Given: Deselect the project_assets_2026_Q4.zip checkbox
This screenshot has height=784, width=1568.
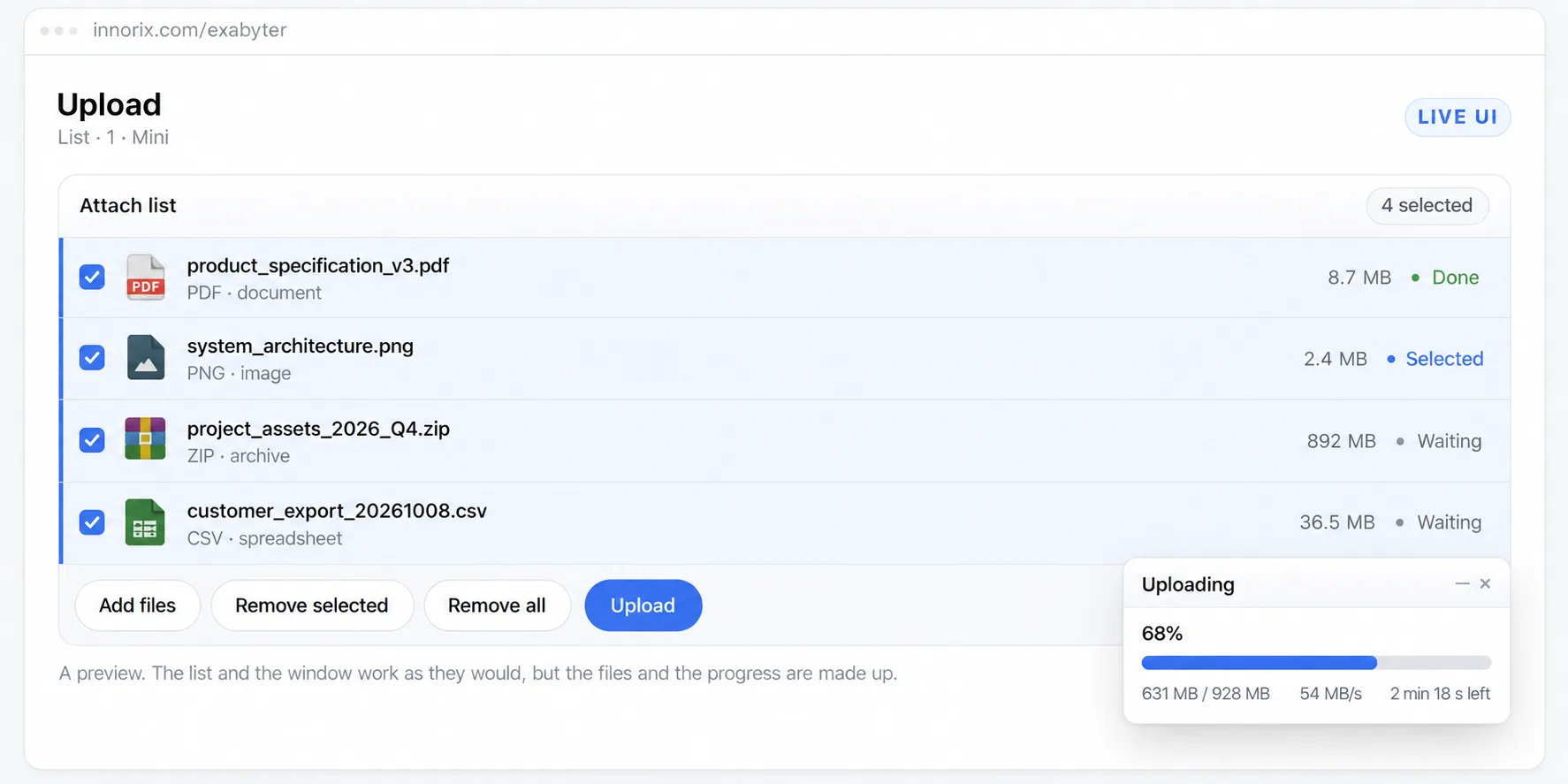Looking at the screenshot, I should (x=92, y=440).
